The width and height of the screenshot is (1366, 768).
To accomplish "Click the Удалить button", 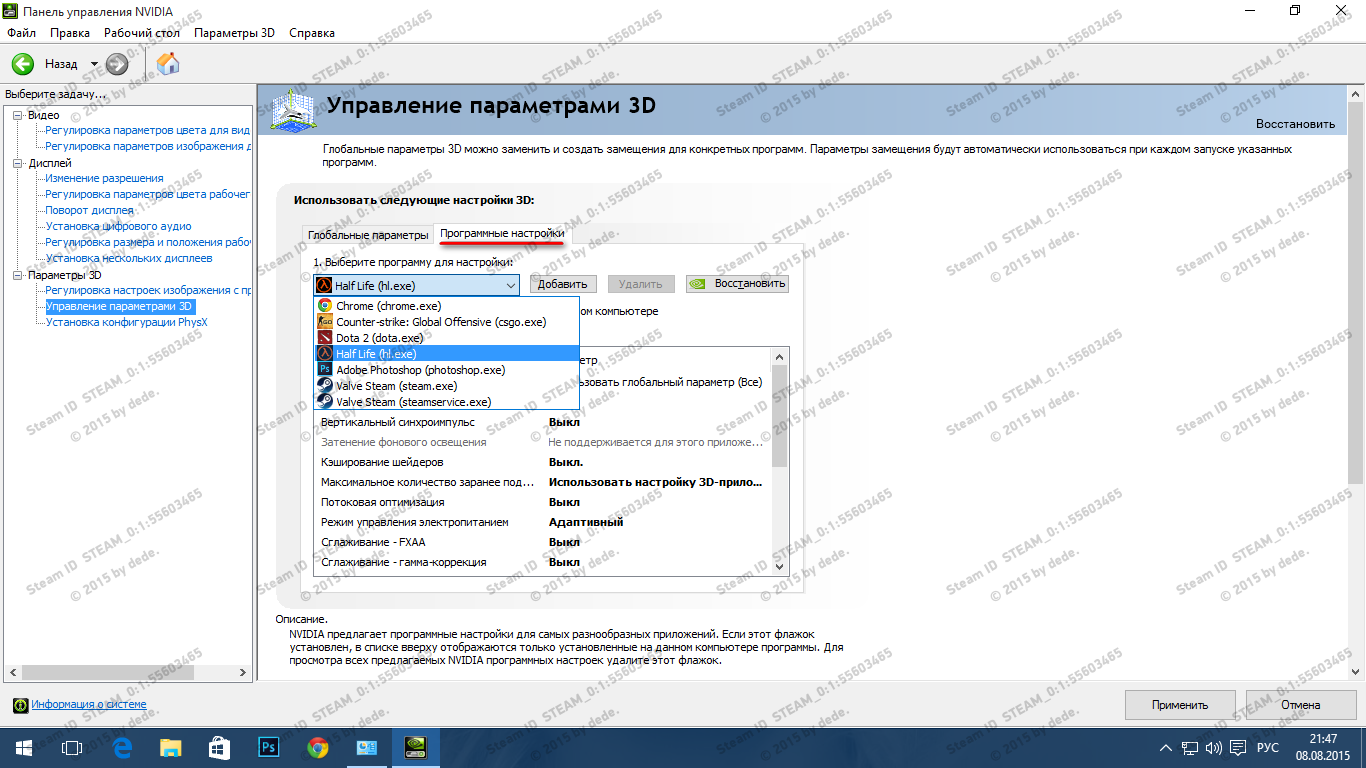I will pyautogui.click(x=640, y=285).
